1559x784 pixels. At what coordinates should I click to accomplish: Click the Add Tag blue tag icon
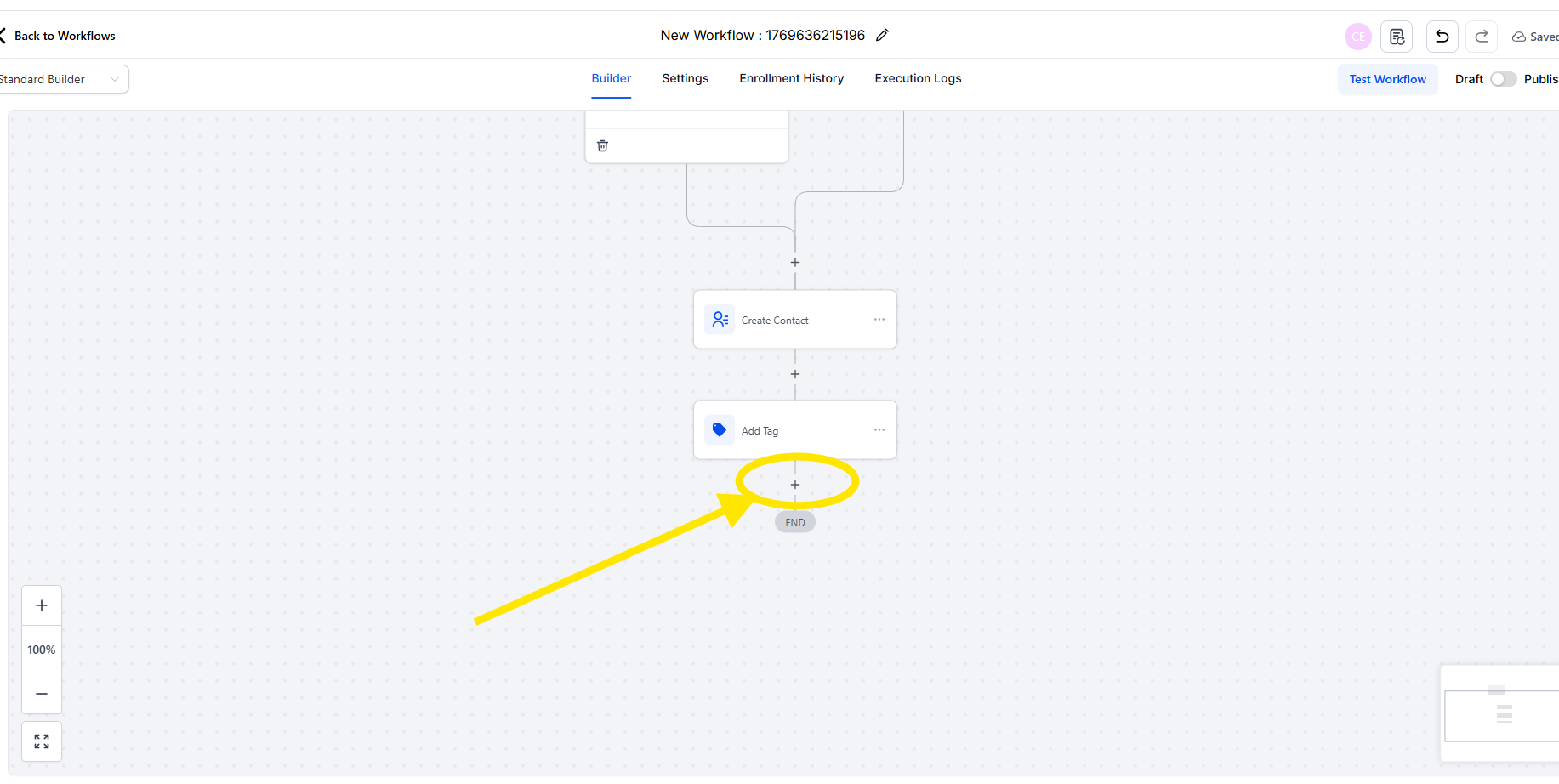[x=720, y=430]
